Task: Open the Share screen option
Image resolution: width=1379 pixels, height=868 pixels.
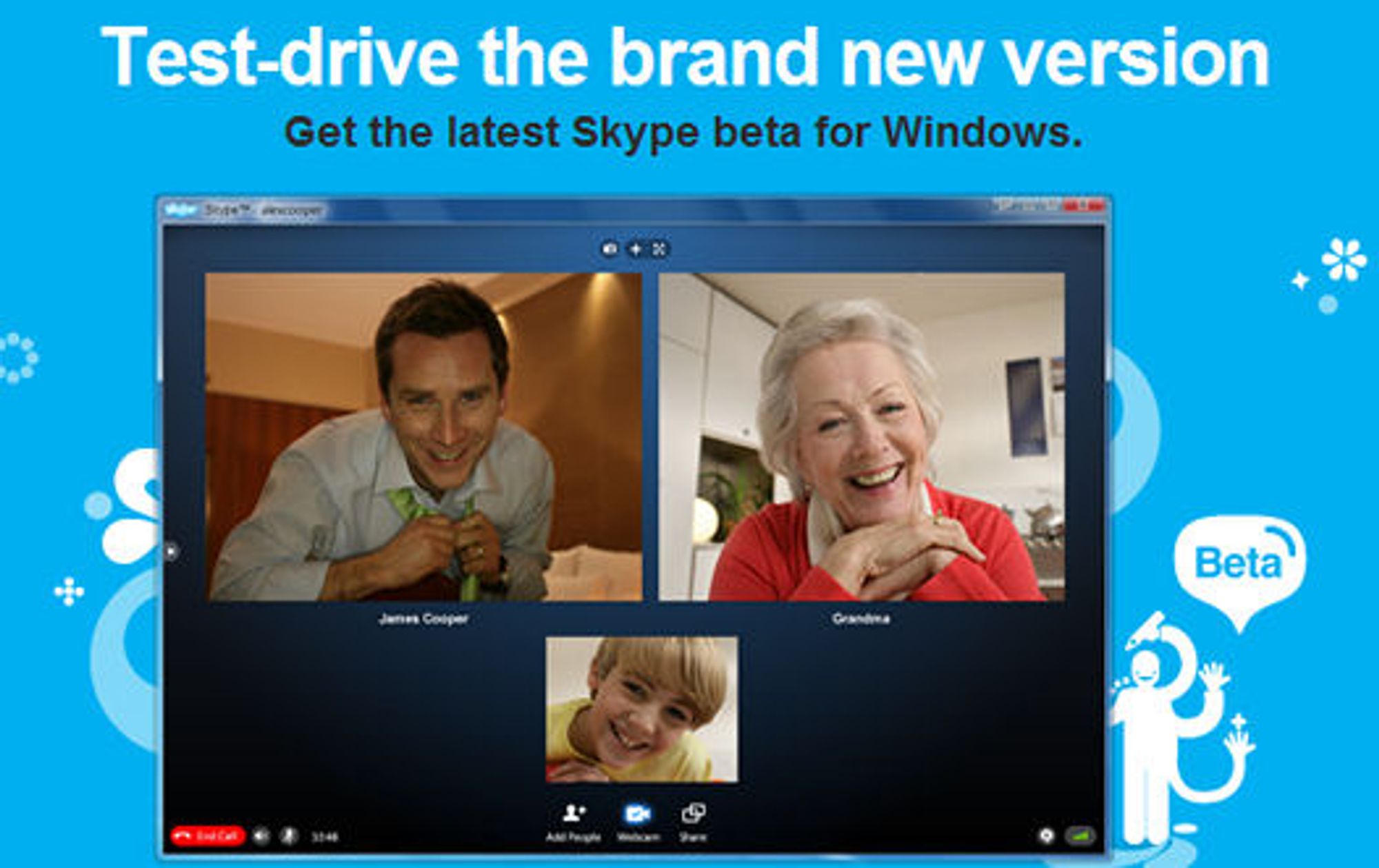Action: coord(693,822)
